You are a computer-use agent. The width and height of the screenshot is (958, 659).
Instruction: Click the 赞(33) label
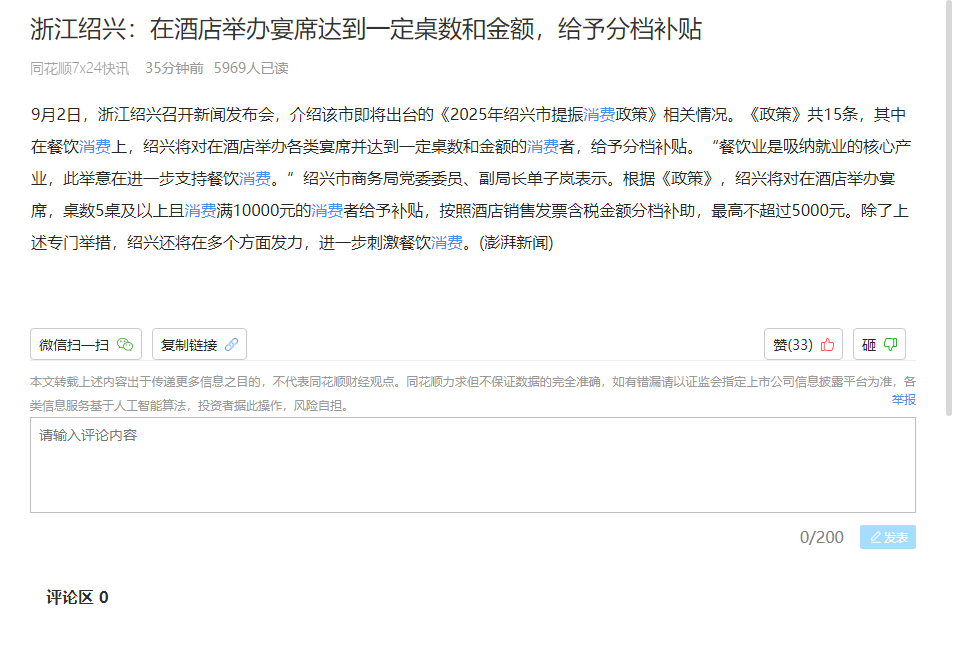[x=792, y=345]
